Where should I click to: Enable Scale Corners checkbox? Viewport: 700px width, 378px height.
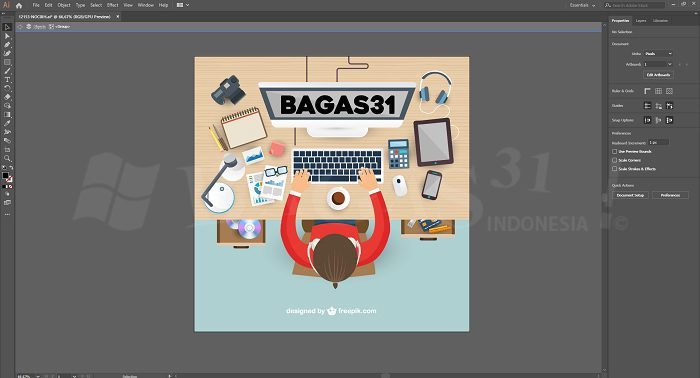[x=615, y=160]
